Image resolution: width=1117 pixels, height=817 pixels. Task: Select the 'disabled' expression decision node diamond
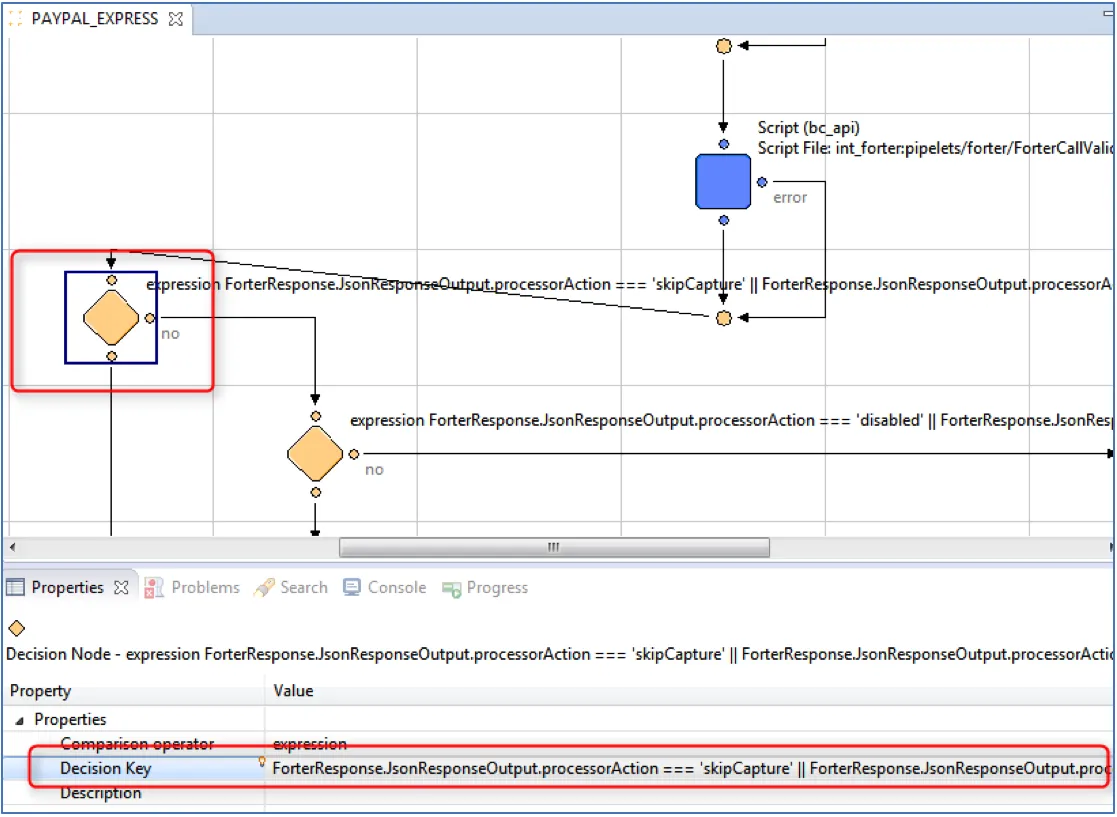315,454
